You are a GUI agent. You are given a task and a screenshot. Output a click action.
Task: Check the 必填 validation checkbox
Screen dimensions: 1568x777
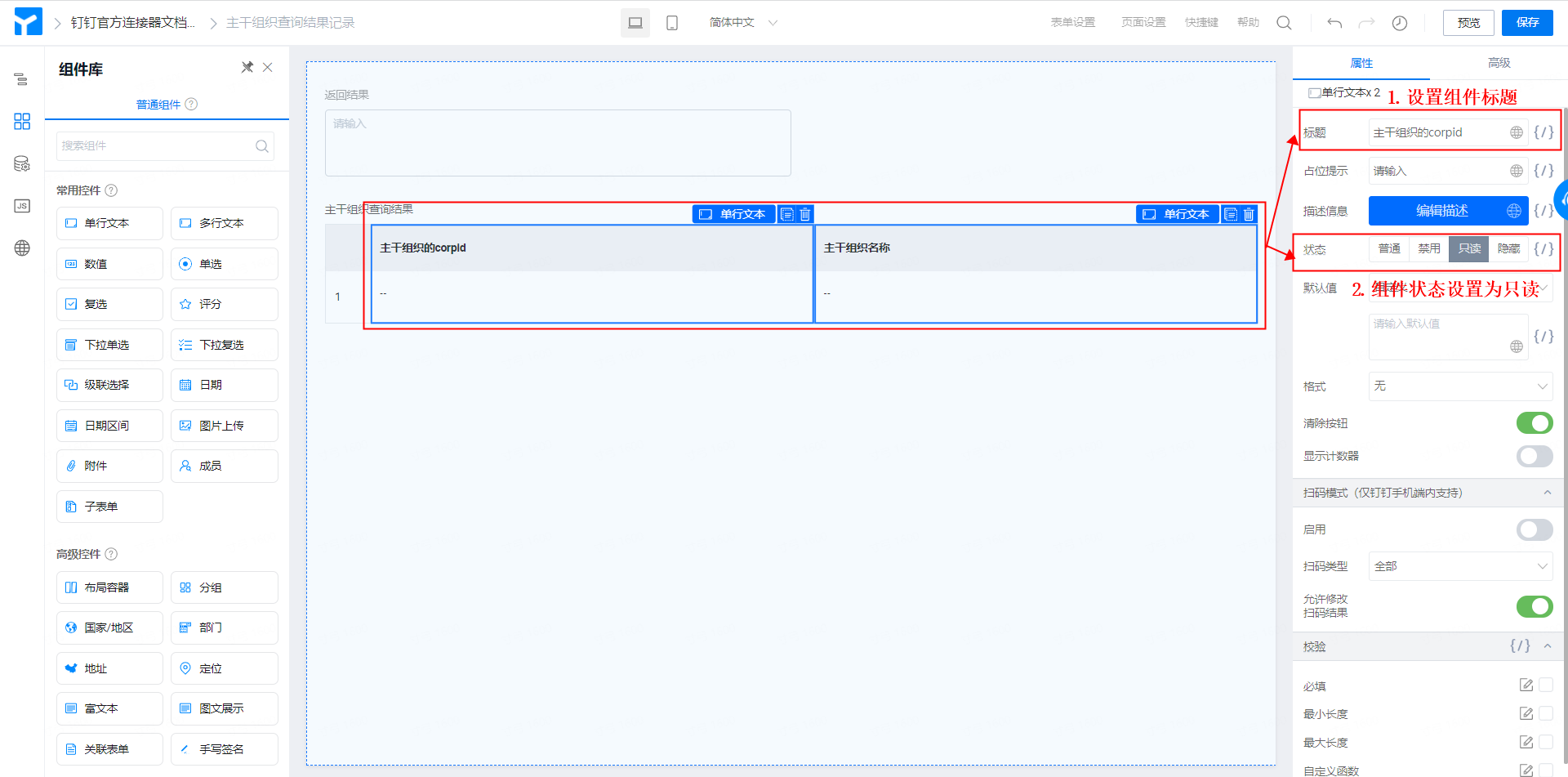[1546, 685]
